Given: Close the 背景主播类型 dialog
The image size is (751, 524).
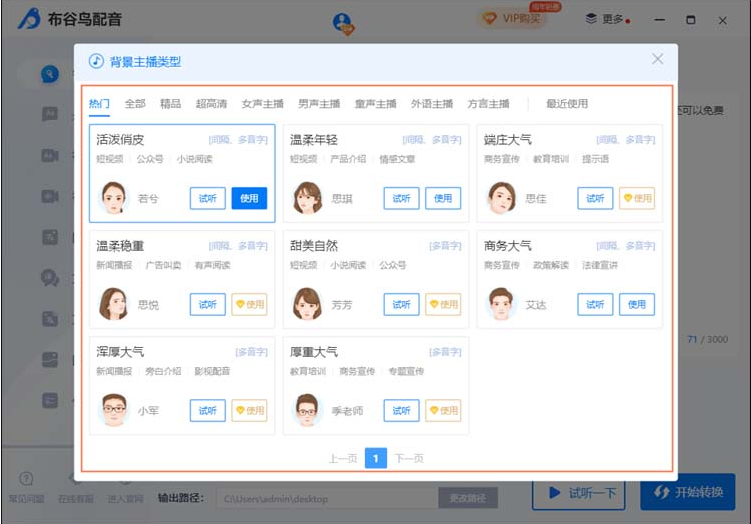Looking at the screenshot, I should (657, 59).
